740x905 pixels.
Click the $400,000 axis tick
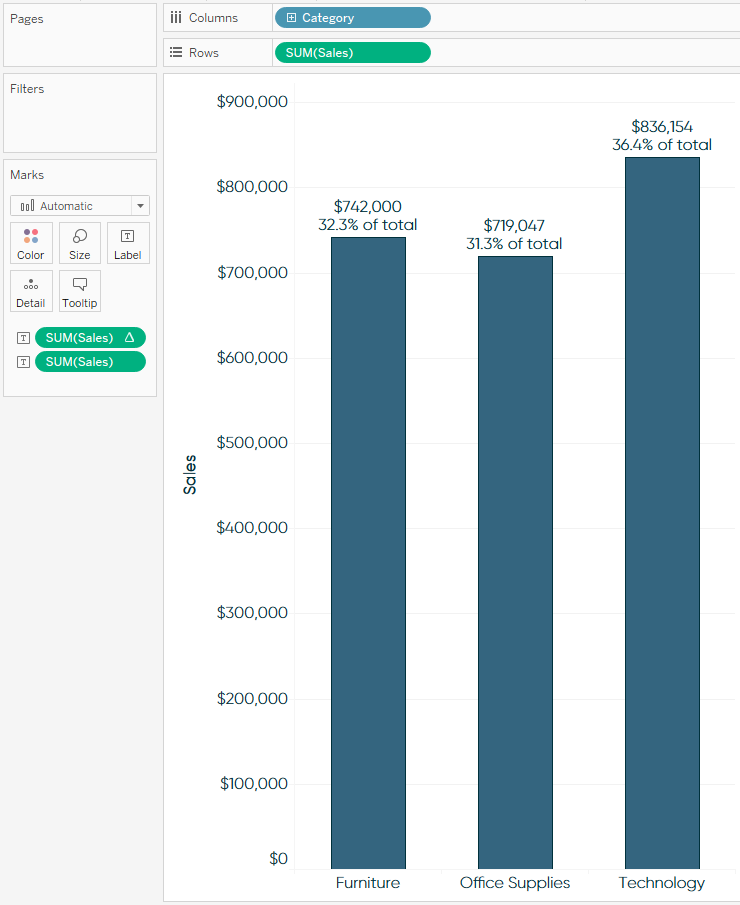coord(252,528)
